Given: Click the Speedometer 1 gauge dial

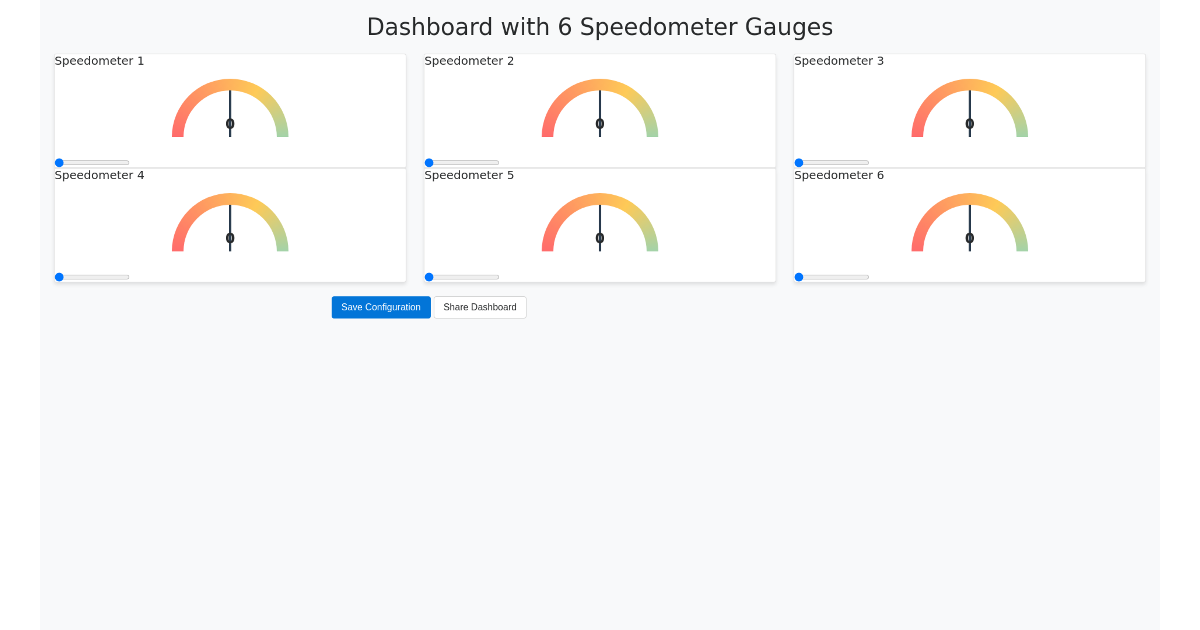Looking at the screenshot, I should click(230, 109).
